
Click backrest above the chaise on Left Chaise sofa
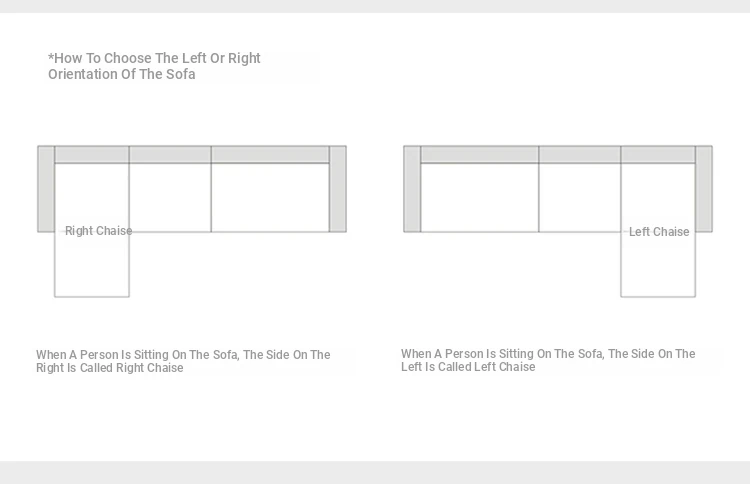tap(658, 155)
